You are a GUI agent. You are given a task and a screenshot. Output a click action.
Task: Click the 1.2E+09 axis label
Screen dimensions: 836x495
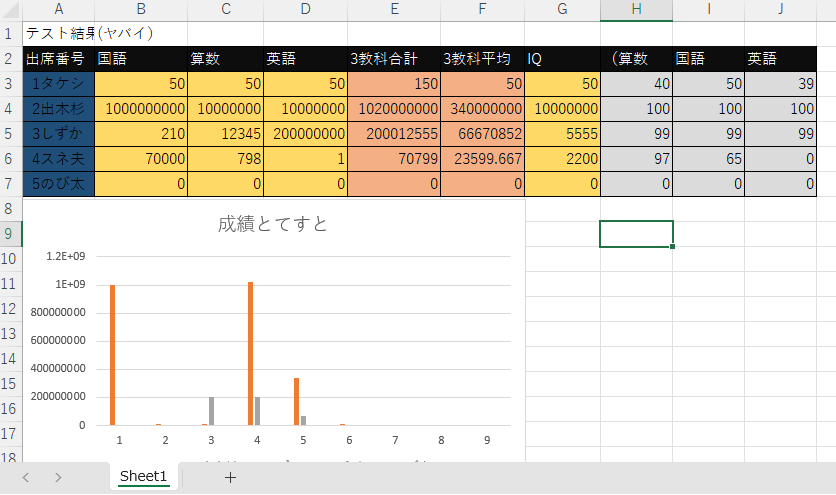point(66,257)
